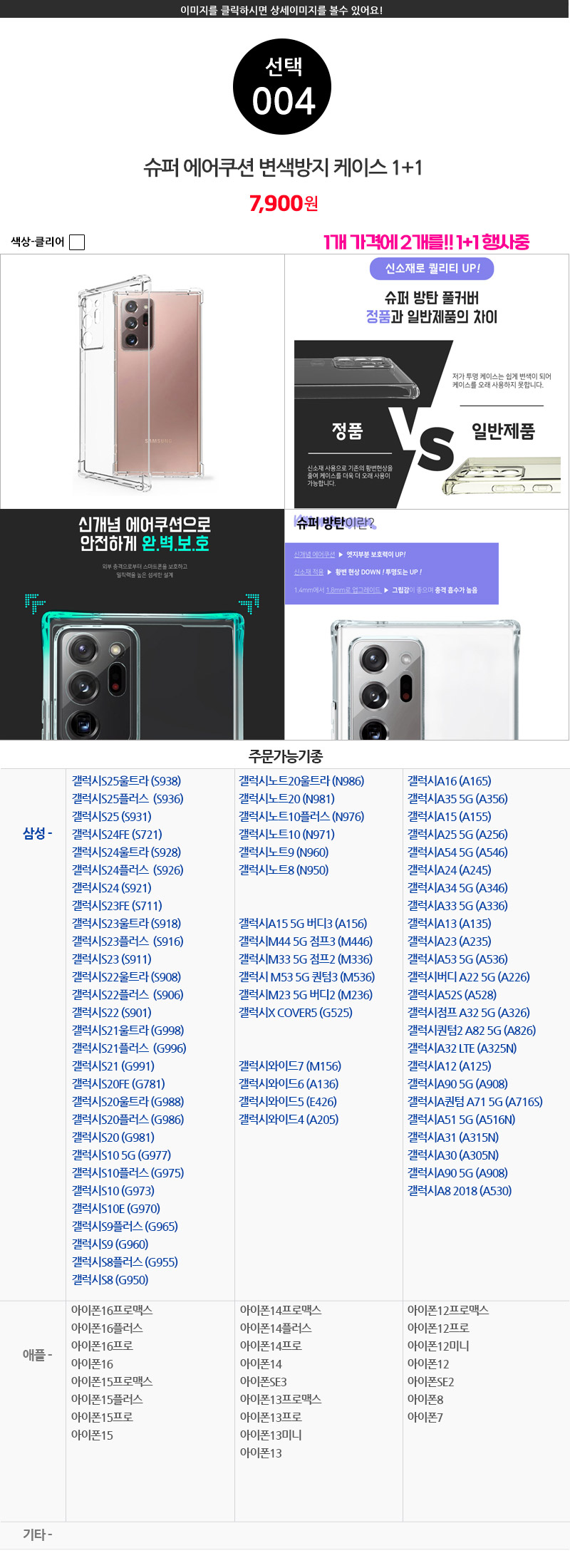Screen dimensions: 570x1568
Task: Select 갤럭시A16 (A165) model
Action: click(449, 781)
